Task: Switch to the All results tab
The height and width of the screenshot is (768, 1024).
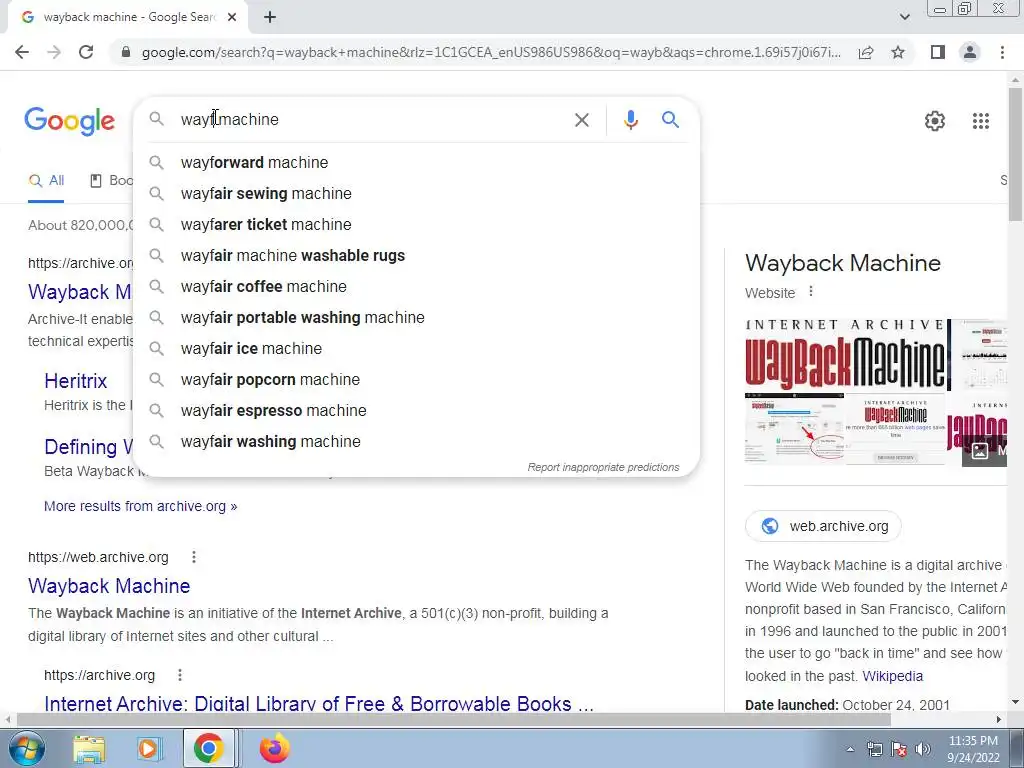Action: click(46, 181)
